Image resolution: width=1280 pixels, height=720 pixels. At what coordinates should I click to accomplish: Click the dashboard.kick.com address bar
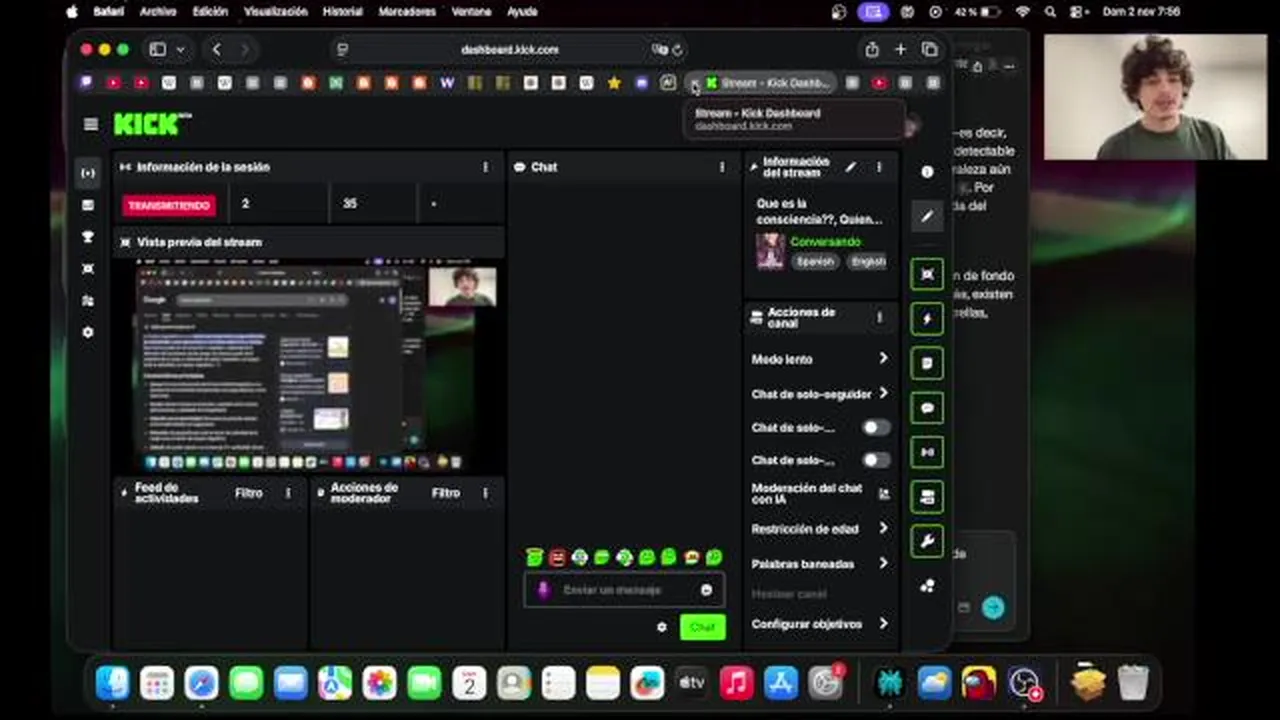tap(510, 49)
